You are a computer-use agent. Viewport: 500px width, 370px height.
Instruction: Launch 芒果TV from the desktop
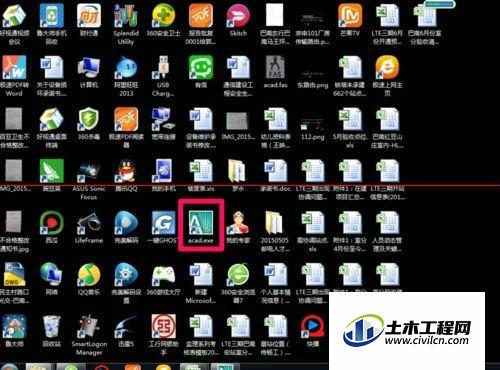tap(350, 15)
